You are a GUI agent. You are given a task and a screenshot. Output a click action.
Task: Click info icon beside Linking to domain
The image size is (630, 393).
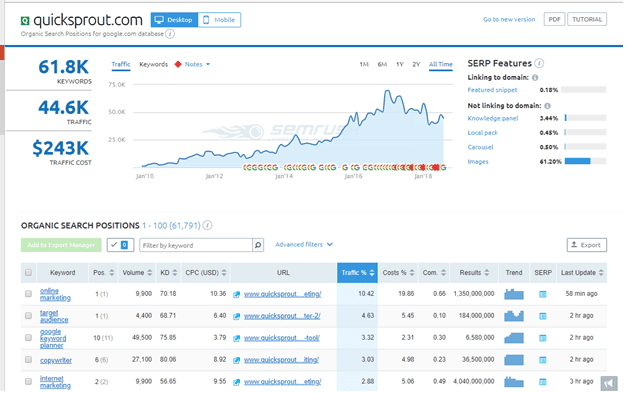click(x=535, y=78)
